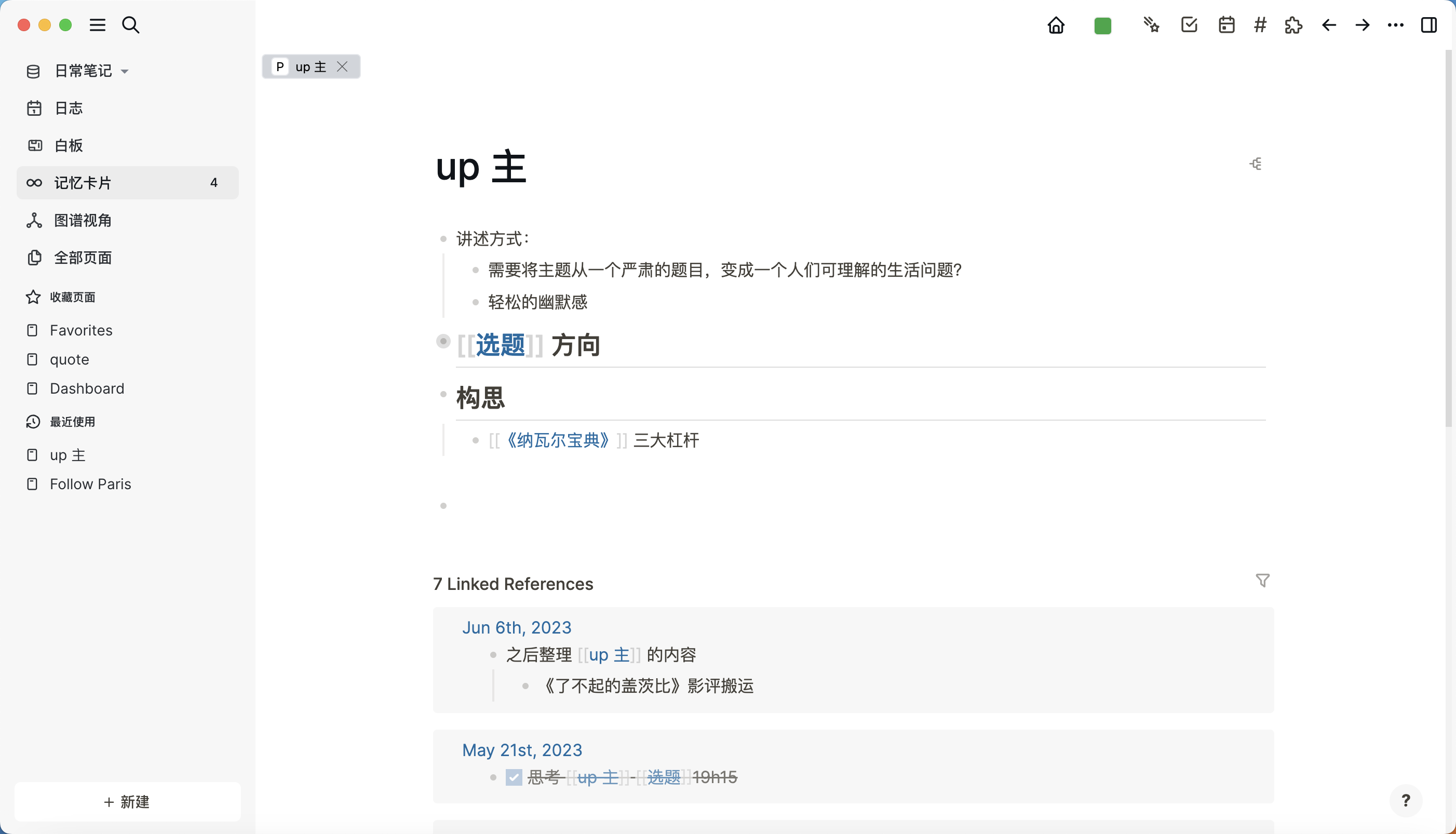Open the linked references filter icon
The width and height of the screenshot is (1456, 834).
[x=1262, y=581]
